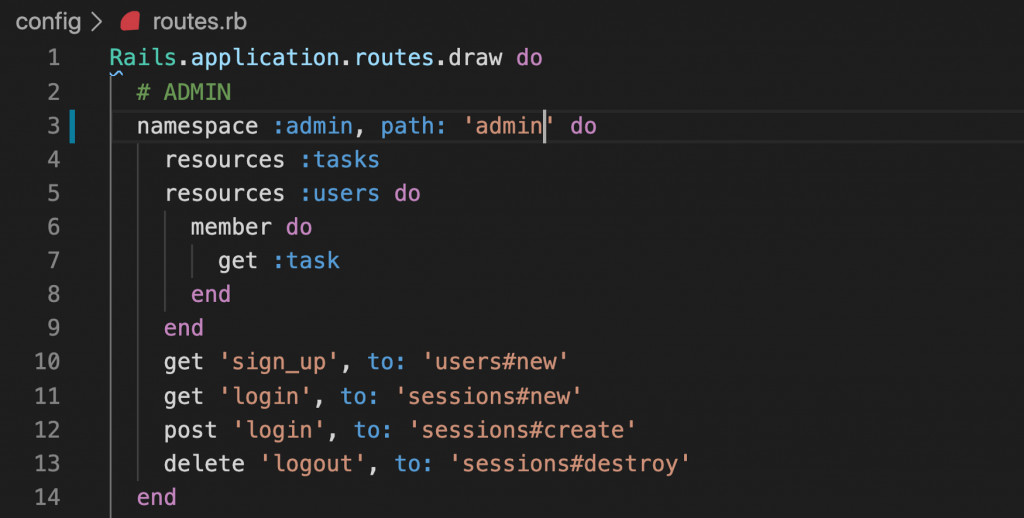Click the 'namespace' keyword
This screenshot has width=1024, height=518.
197,125
